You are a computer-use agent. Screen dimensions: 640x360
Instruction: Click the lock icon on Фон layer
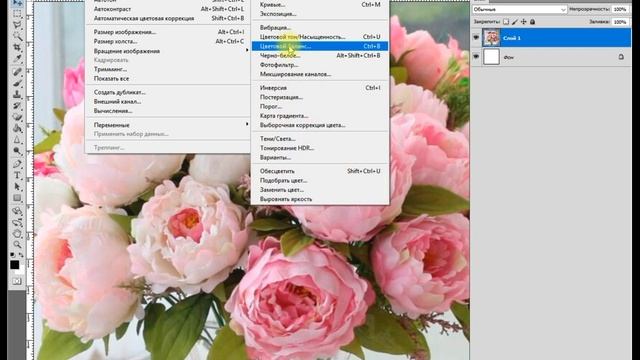621,57
